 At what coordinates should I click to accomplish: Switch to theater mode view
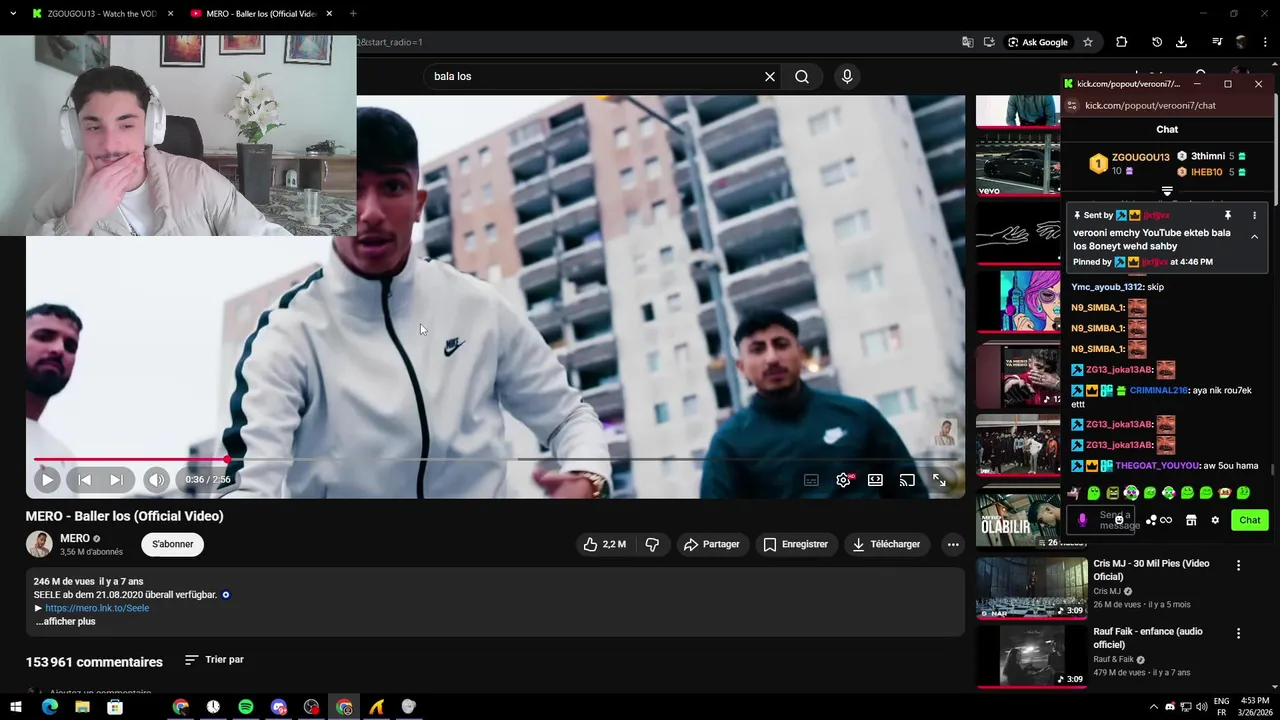875,480
